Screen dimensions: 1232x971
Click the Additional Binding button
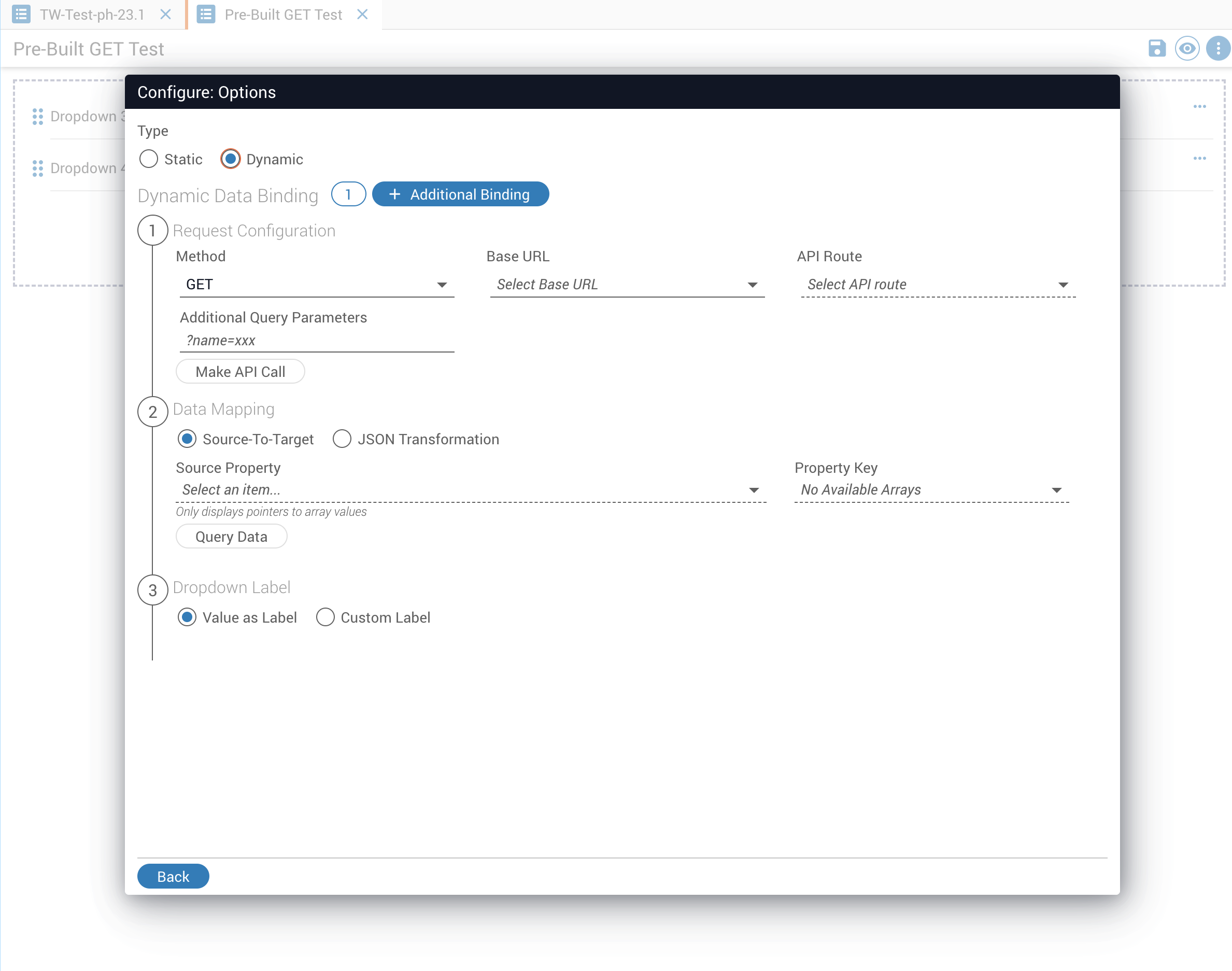(x=460, y=194)
